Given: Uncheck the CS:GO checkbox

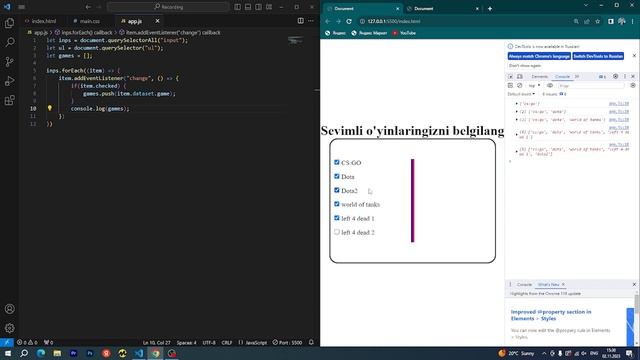Looking at the screenshot, I should pyautogui.click(x=337, y=162).
